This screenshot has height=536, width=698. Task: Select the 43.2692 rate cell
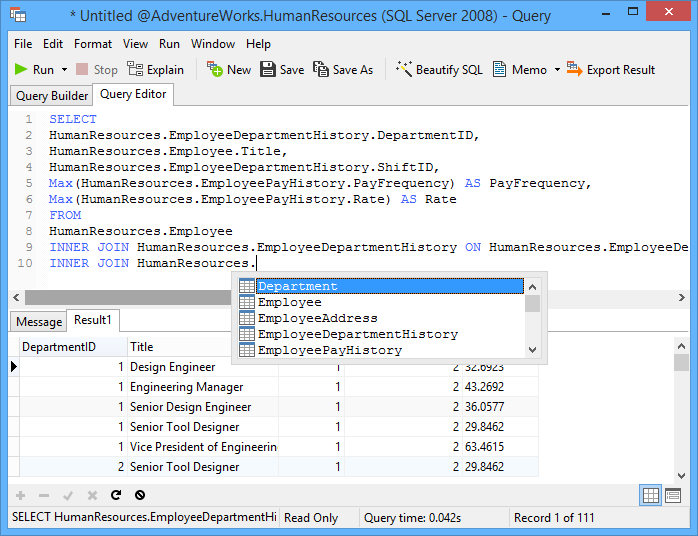pyautogui.click(x=500, y=387)
